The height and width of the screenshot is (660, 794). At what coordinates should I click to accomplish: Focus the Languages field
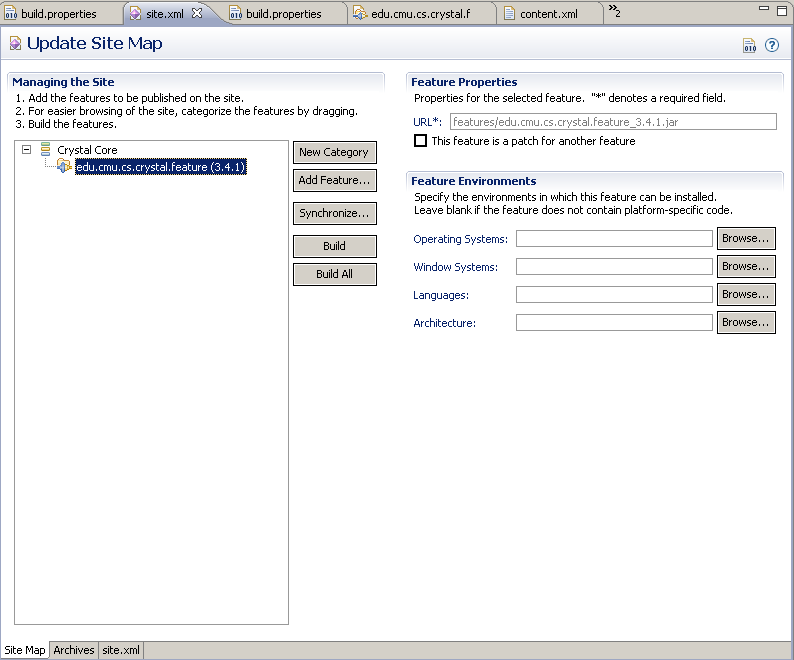614,294
